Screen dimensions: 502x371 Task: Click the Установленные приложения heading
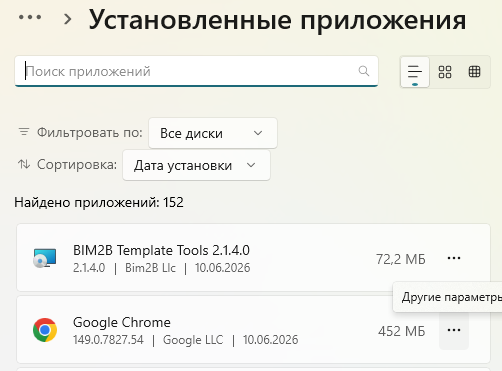[x=277, y=20]
